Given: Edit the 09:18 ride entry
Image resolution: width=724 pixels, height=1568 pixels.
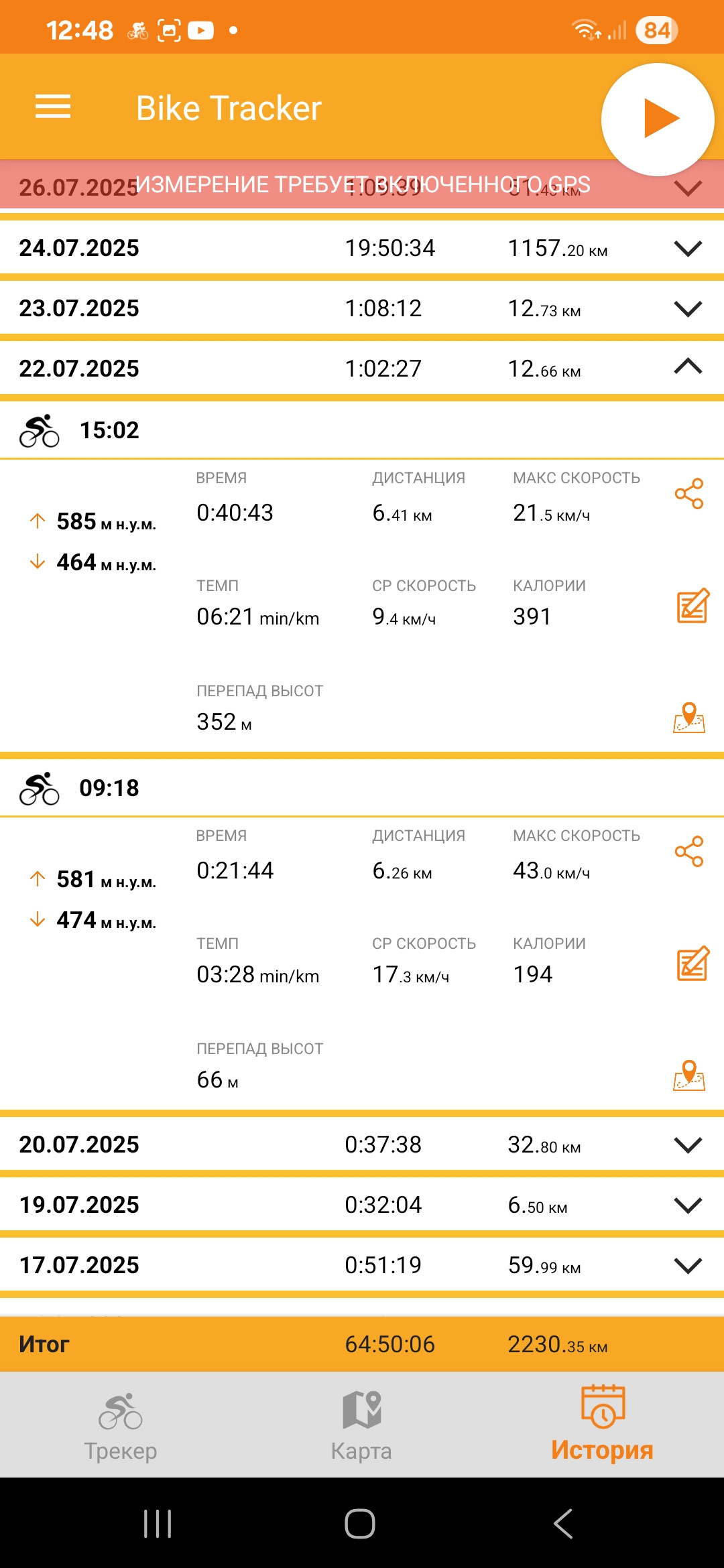Looking at the screenshot, I should [692, 964].
